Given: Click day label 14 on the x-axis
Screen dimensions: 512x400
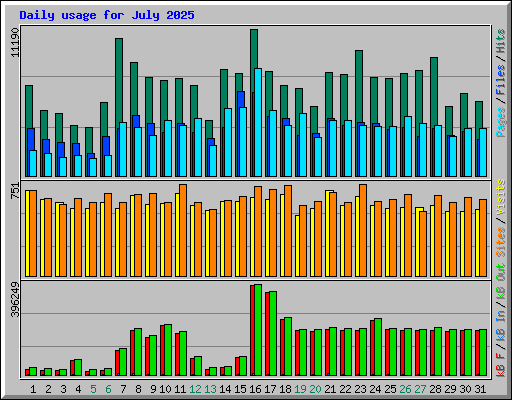Looking at the screenshot, I should pyautogui.click(x=225, y=389).
